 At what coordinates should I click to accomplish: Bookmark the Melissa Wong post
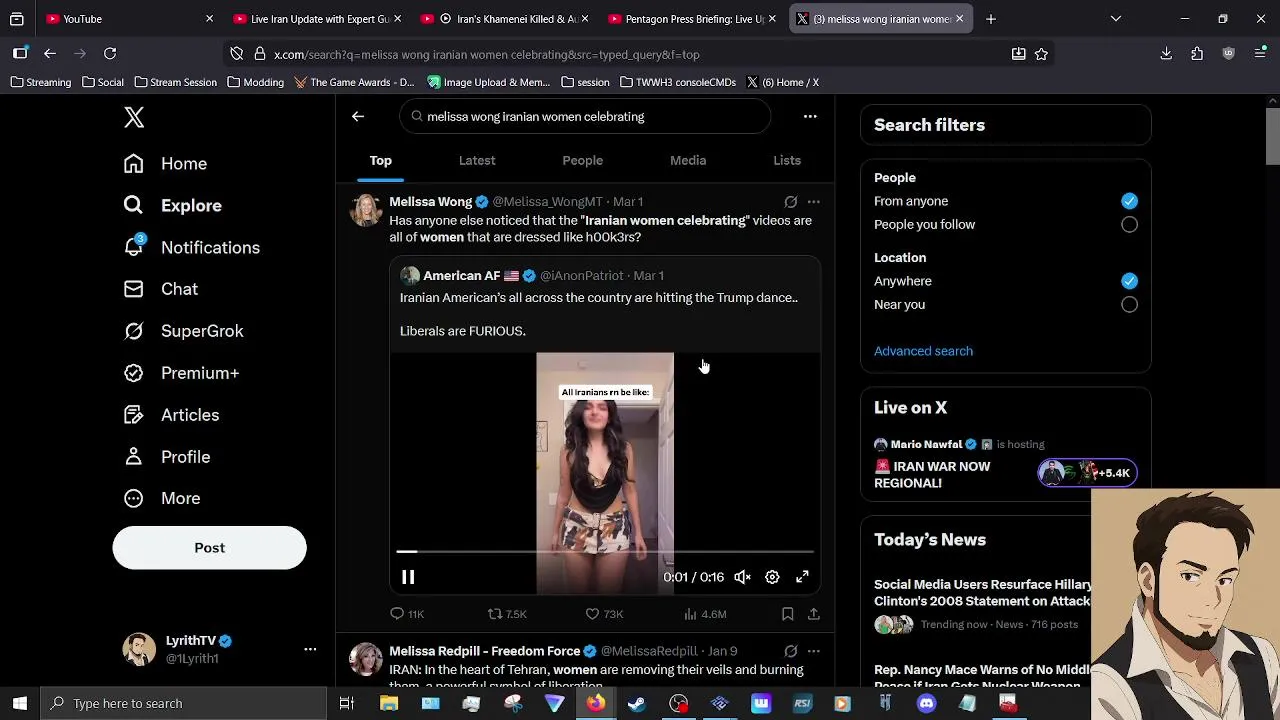tap(788, 614)
